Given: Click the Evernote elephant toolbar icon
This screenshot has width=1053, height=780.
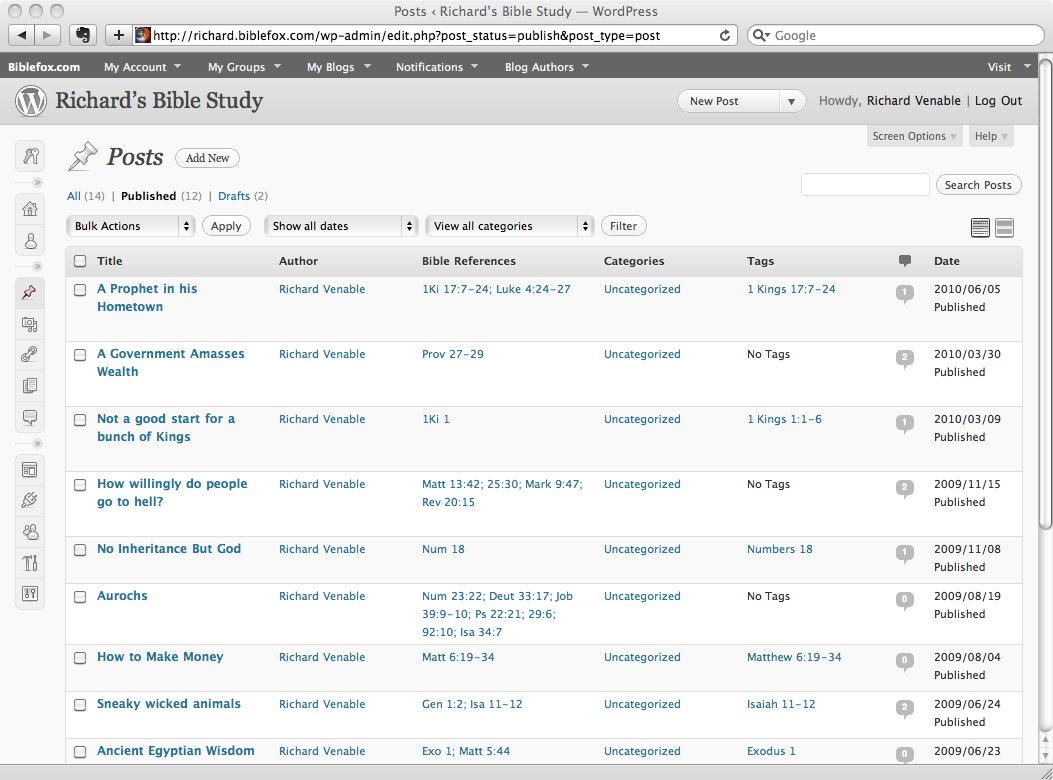Looking at the screenshot, I should click(83, 35).
